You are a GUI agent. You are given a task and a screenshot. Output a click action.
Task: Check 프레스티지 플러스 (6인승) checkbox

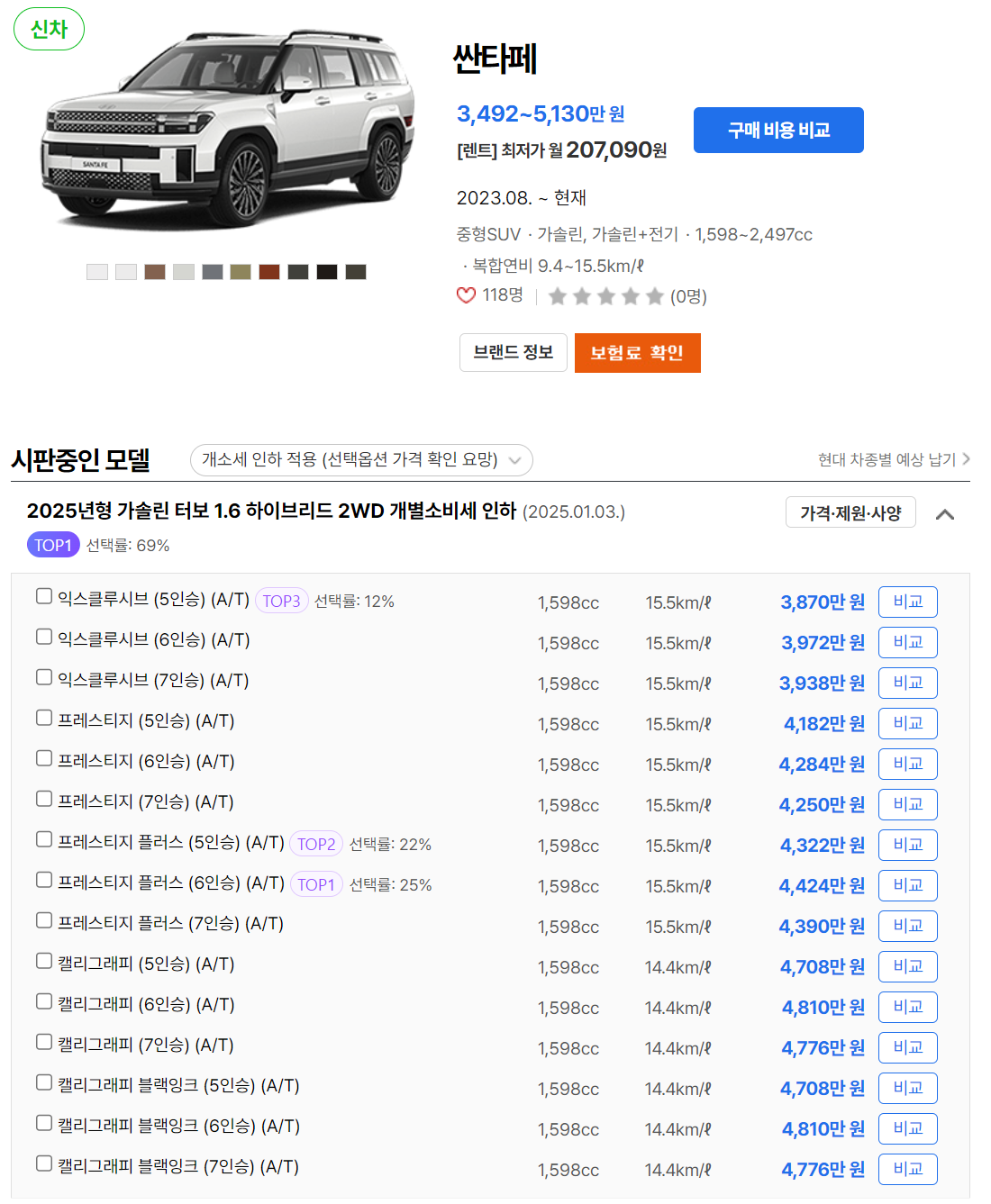[x=44, y=880]
